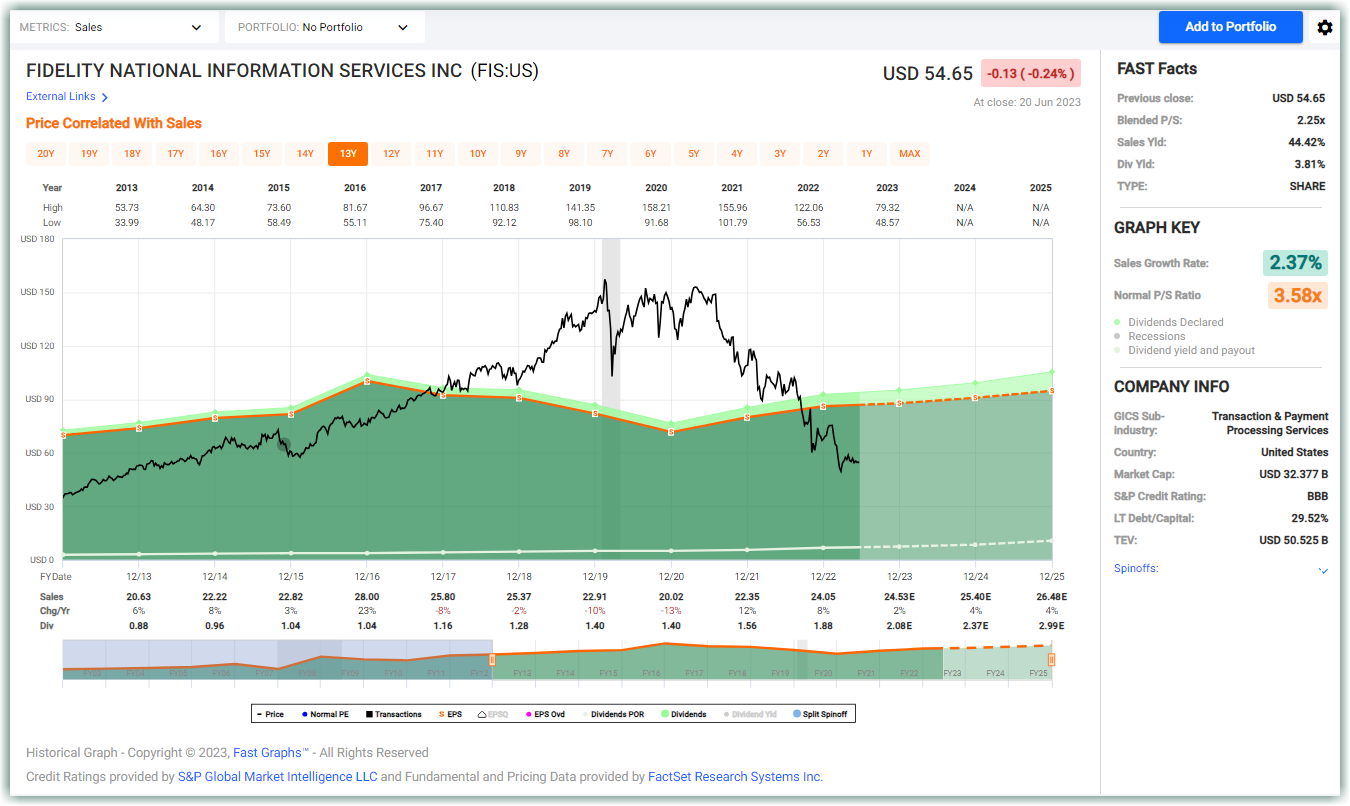Toggle the Dividends POR legend item
Viewport: 1350px width, 806px height.
(613, 714)
